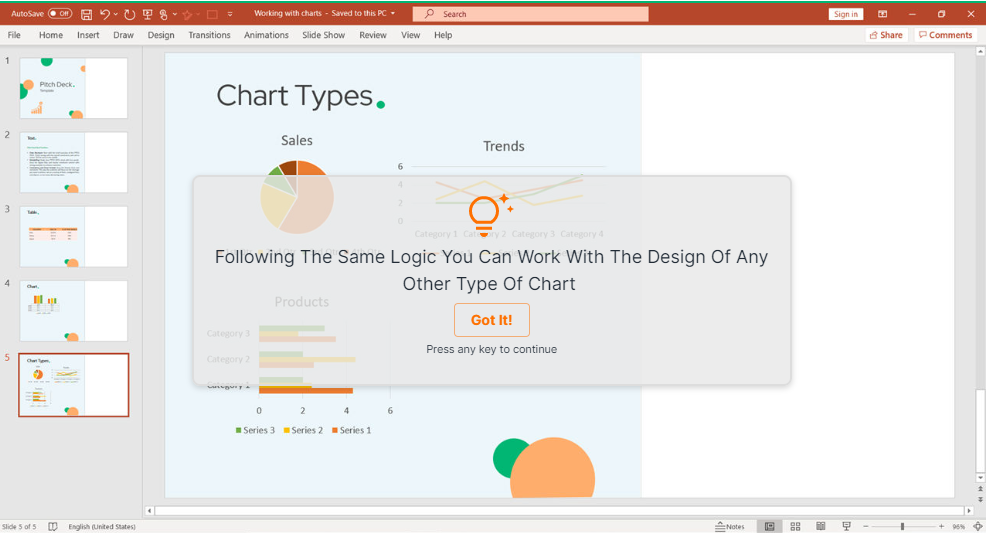Open the View tab

(411, 35)
